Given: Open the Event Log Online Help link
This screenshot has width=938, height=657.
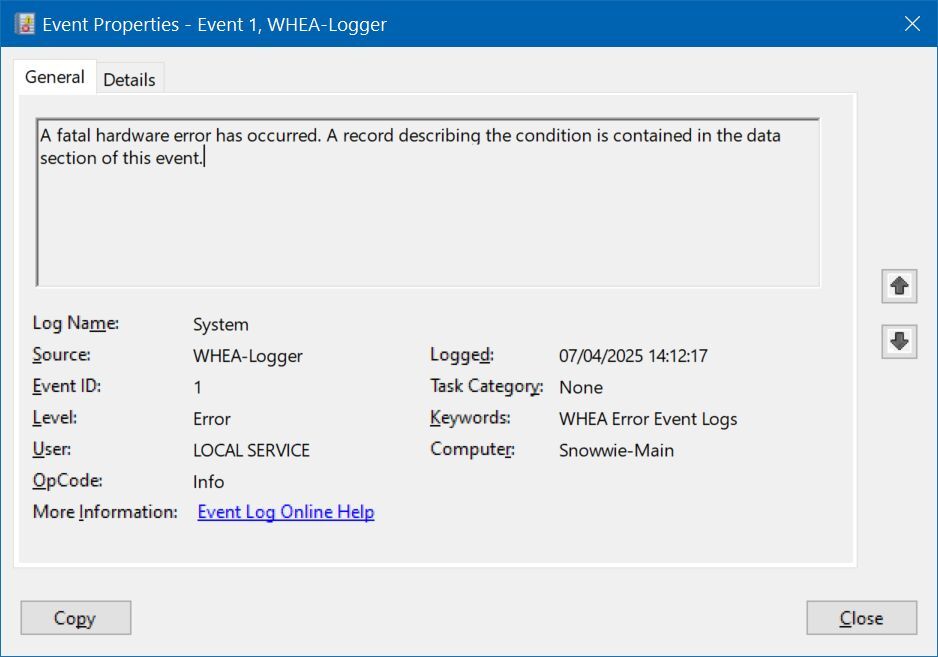Looking at the screenshot, I should pyautogui.click(x=286, y=512).
